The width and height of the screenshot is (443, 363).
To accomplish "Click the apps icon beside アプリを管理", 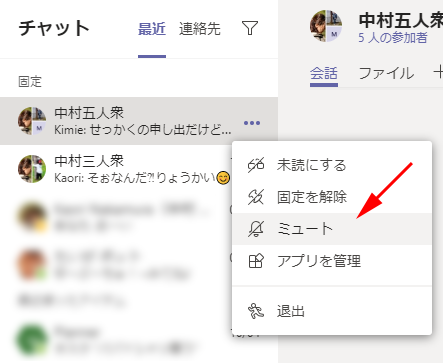I will [x=256, y=261].
